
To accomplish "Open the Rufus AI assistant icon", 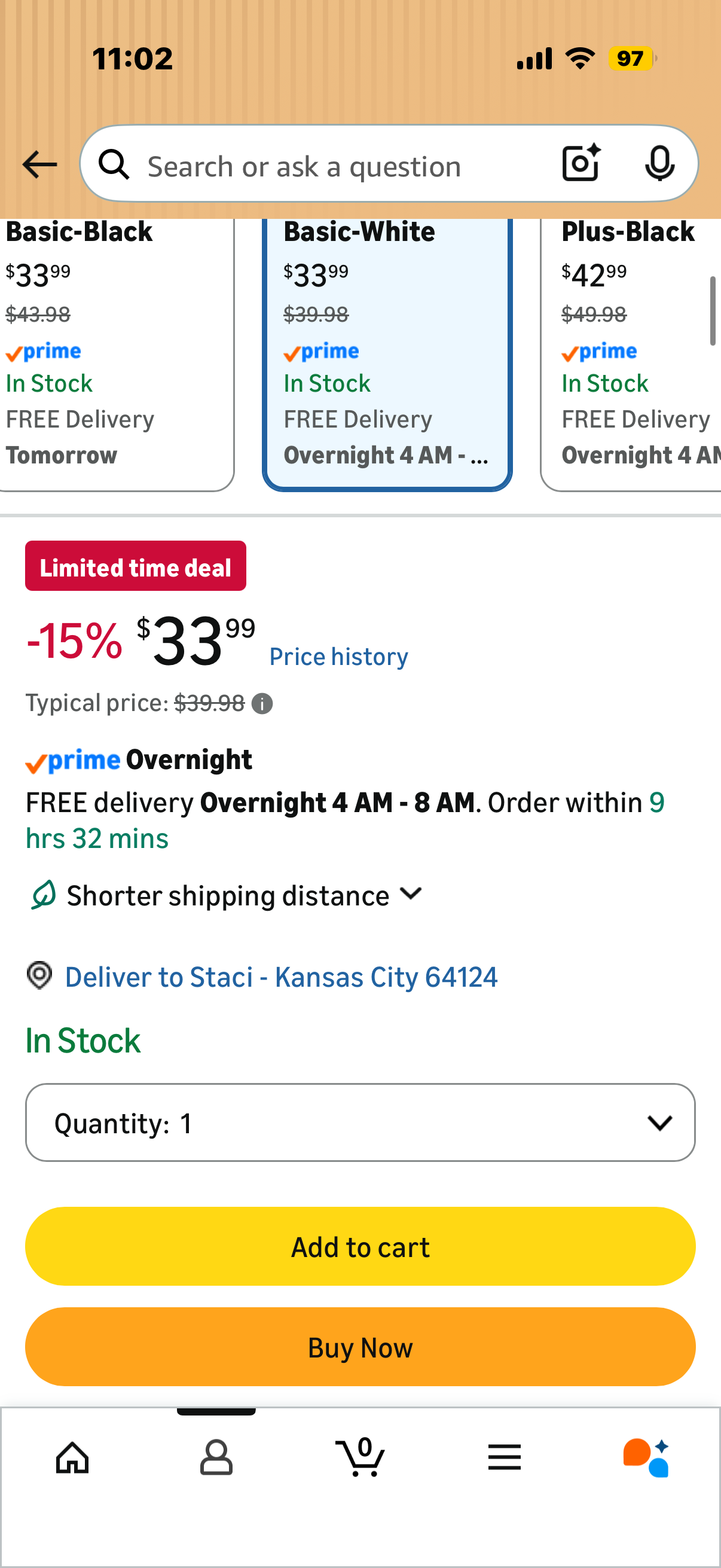I will 647,1458.
